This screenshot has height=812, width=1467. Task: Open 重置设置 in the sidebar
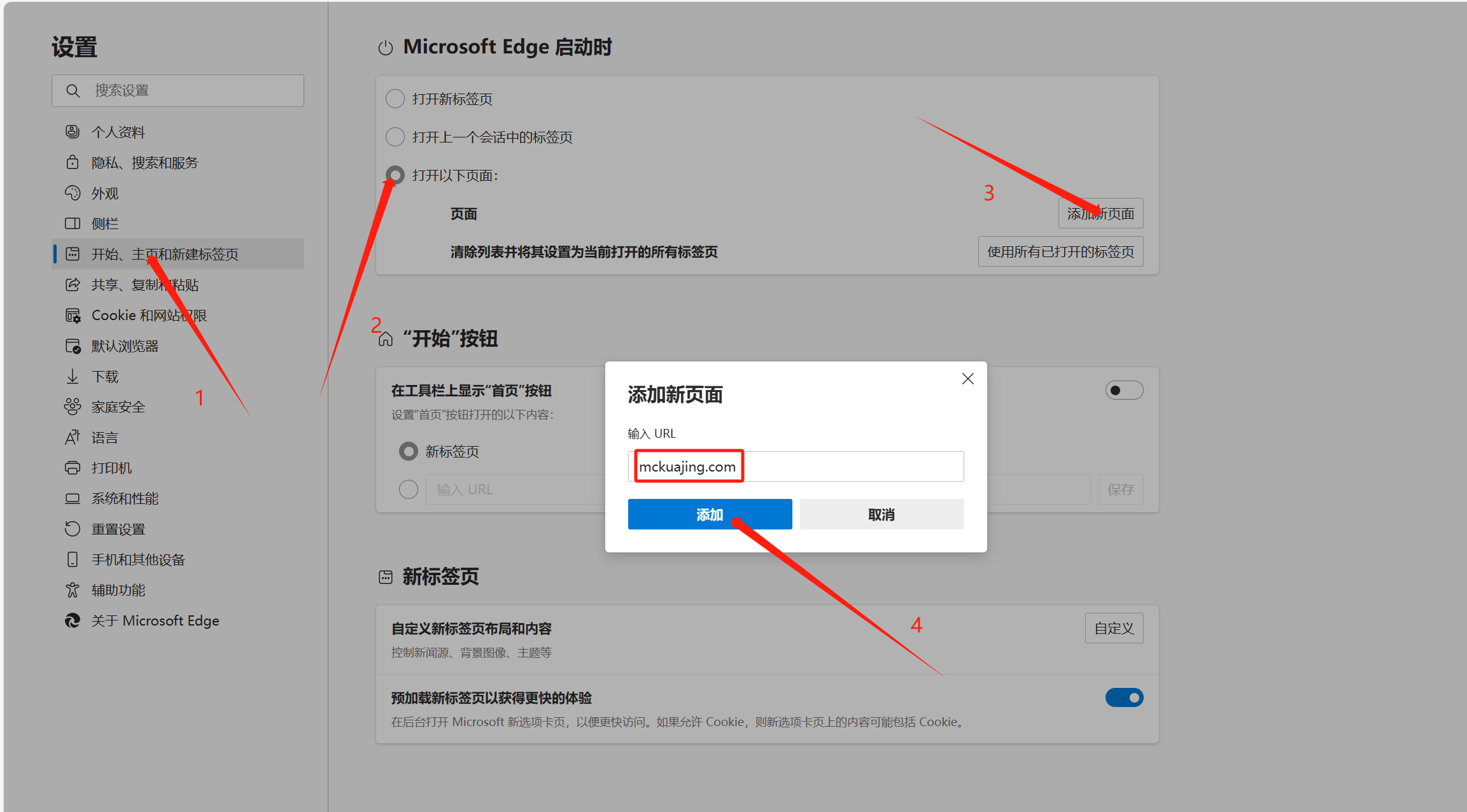click(x=178, y=529)
